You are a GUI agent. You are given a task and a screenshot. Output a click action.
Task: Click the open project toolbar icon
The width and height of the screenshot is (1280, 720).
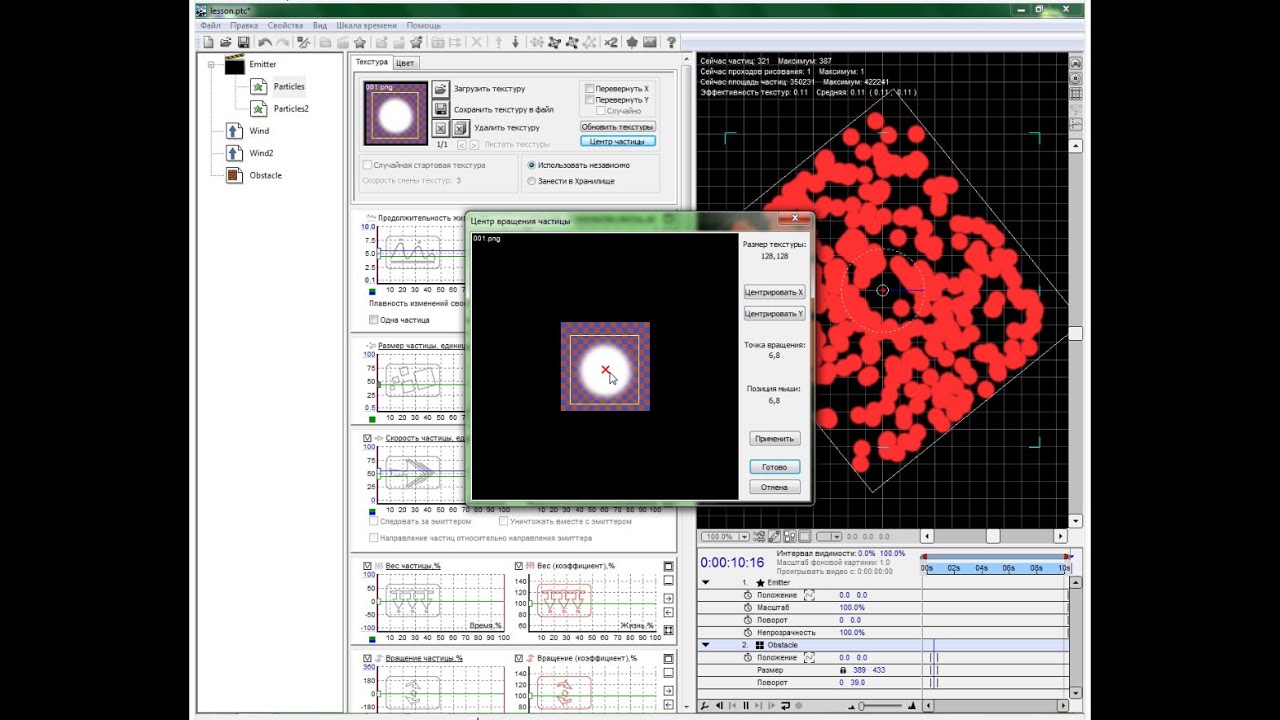pos(226,42)
